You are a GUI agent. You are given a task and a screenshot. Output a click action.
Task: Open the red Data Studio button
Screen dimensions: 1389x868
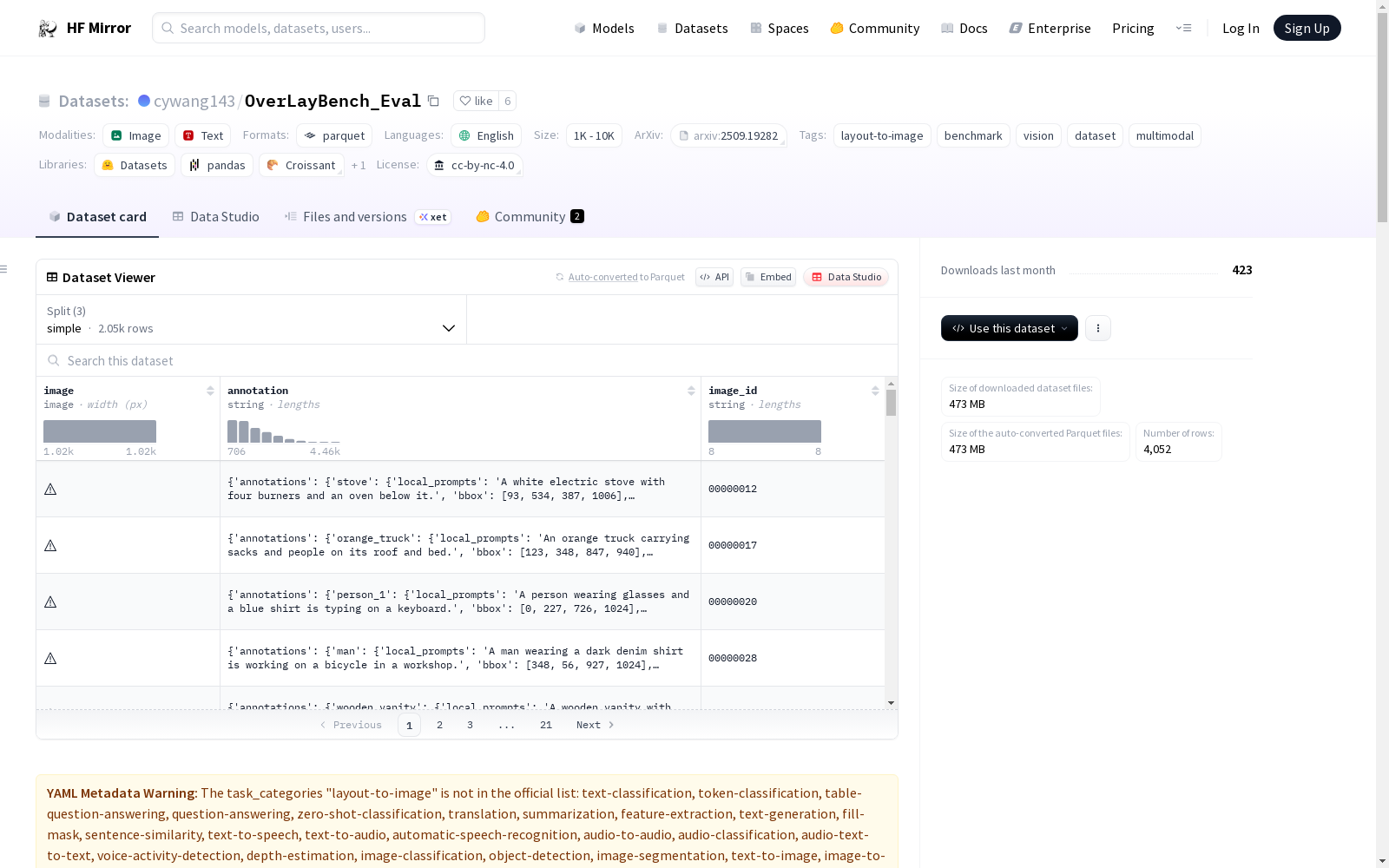pos(846,277)
